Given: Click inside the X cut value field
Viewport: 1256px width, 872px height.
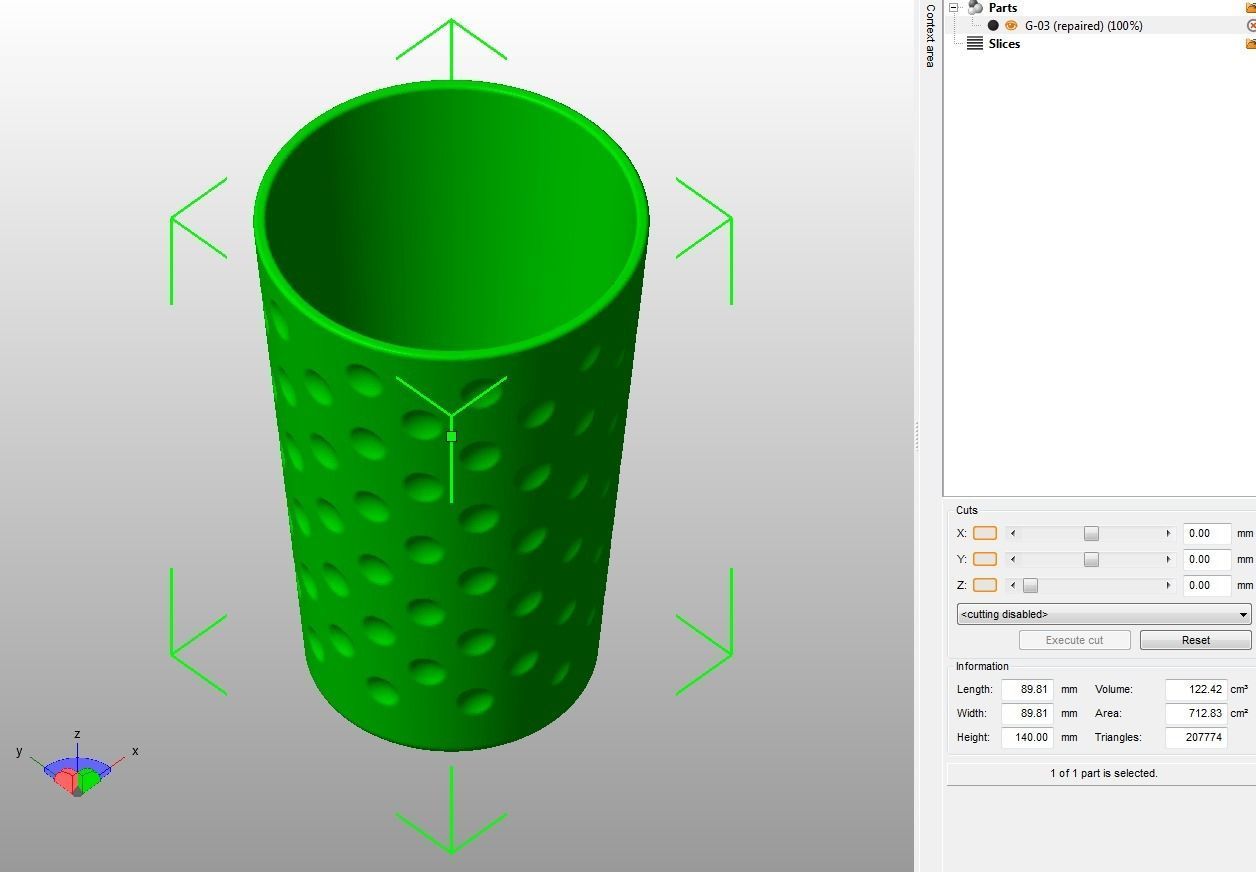Looking at the screenshot, I should (1205, 533).
